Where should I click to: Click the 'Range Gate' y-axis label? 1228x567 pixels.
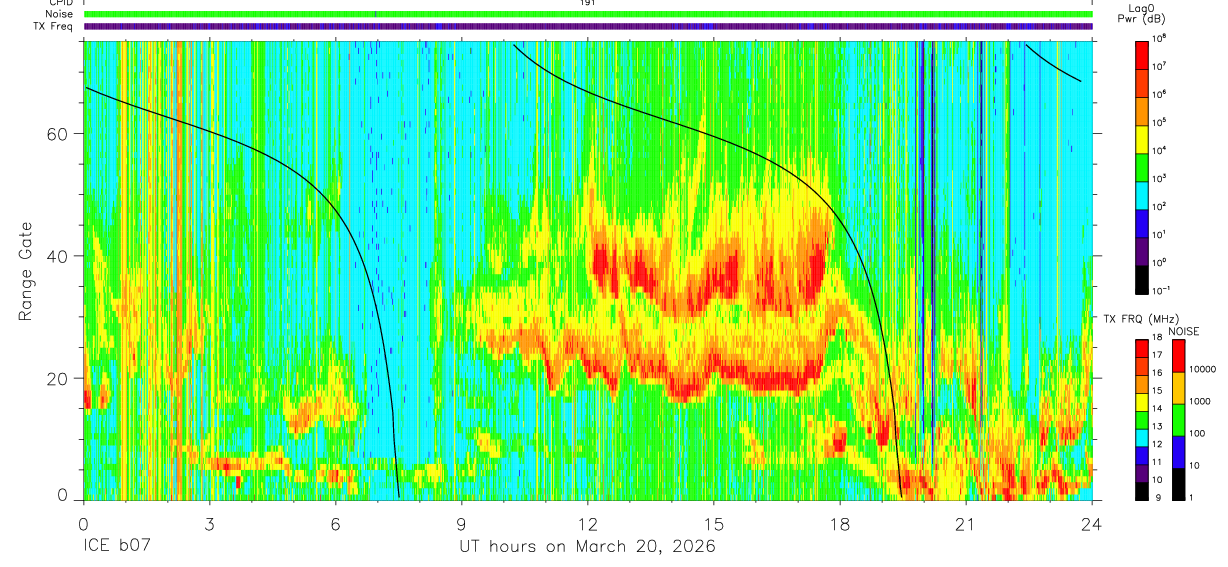coord(25,270)
